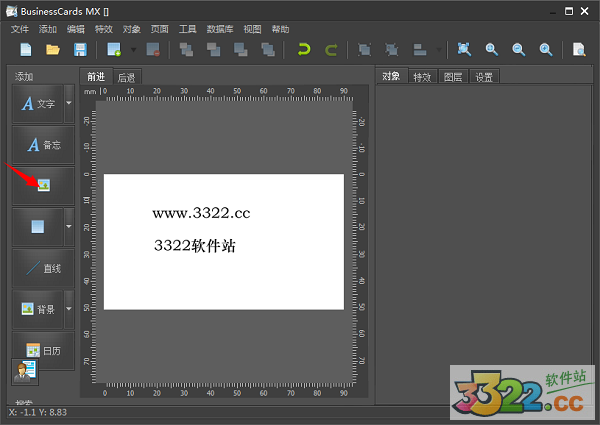This screenshot has width=600, height=425.
Task: Click the 日历 calendar button
Action: pyautogui.click(x=43, y=350)
